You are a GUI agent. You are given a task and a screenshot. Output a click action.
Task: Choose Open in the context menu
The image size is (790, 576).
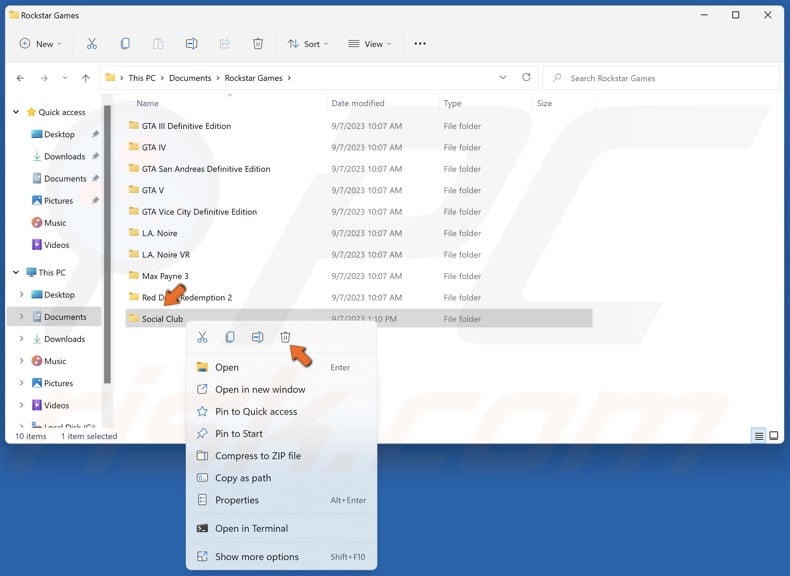tap(281, 367)
